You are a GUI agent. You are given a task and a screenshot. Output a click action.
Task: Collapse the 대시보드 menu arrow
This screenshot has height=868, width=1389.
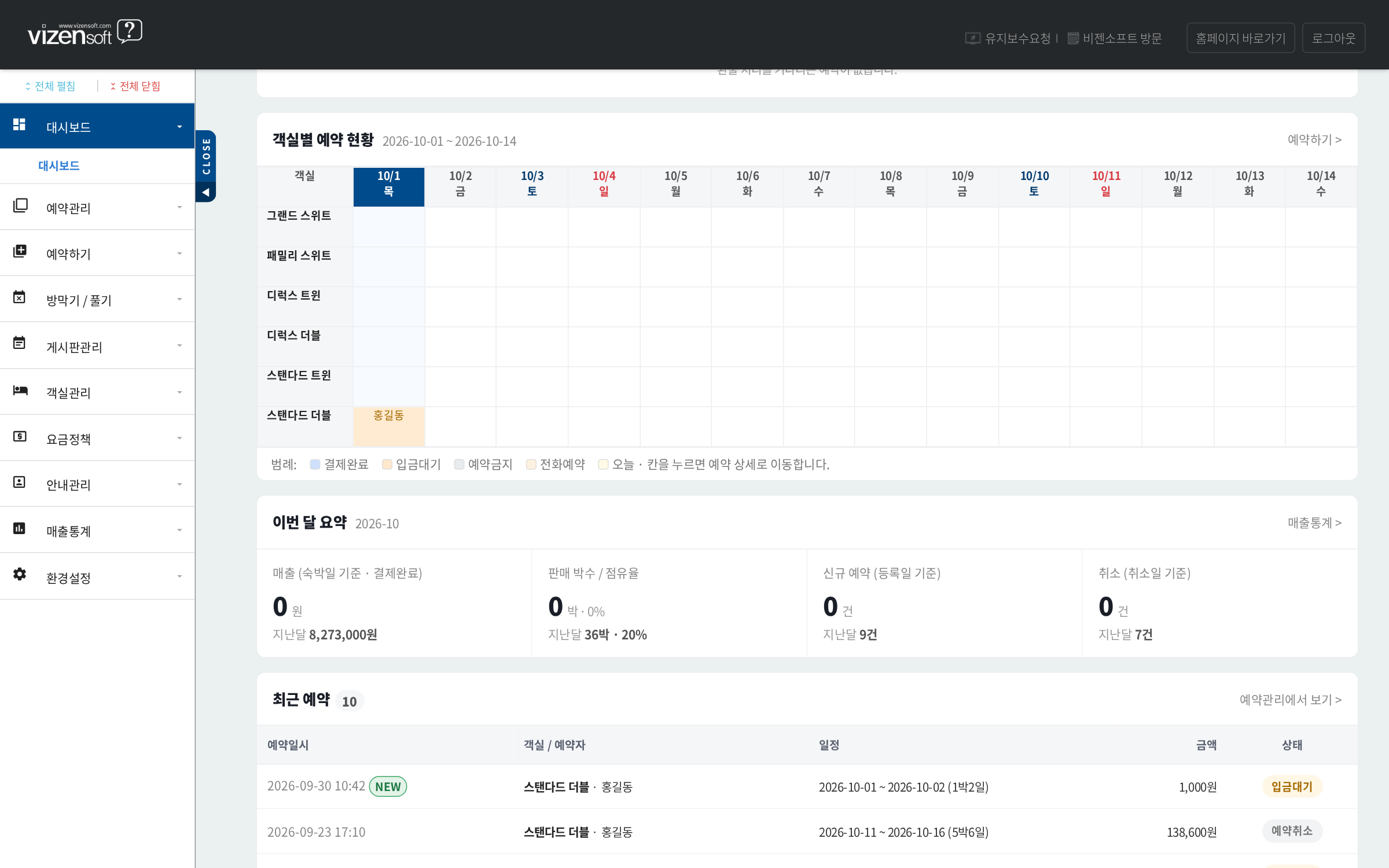pyautogui.click(x=179, y=127)
